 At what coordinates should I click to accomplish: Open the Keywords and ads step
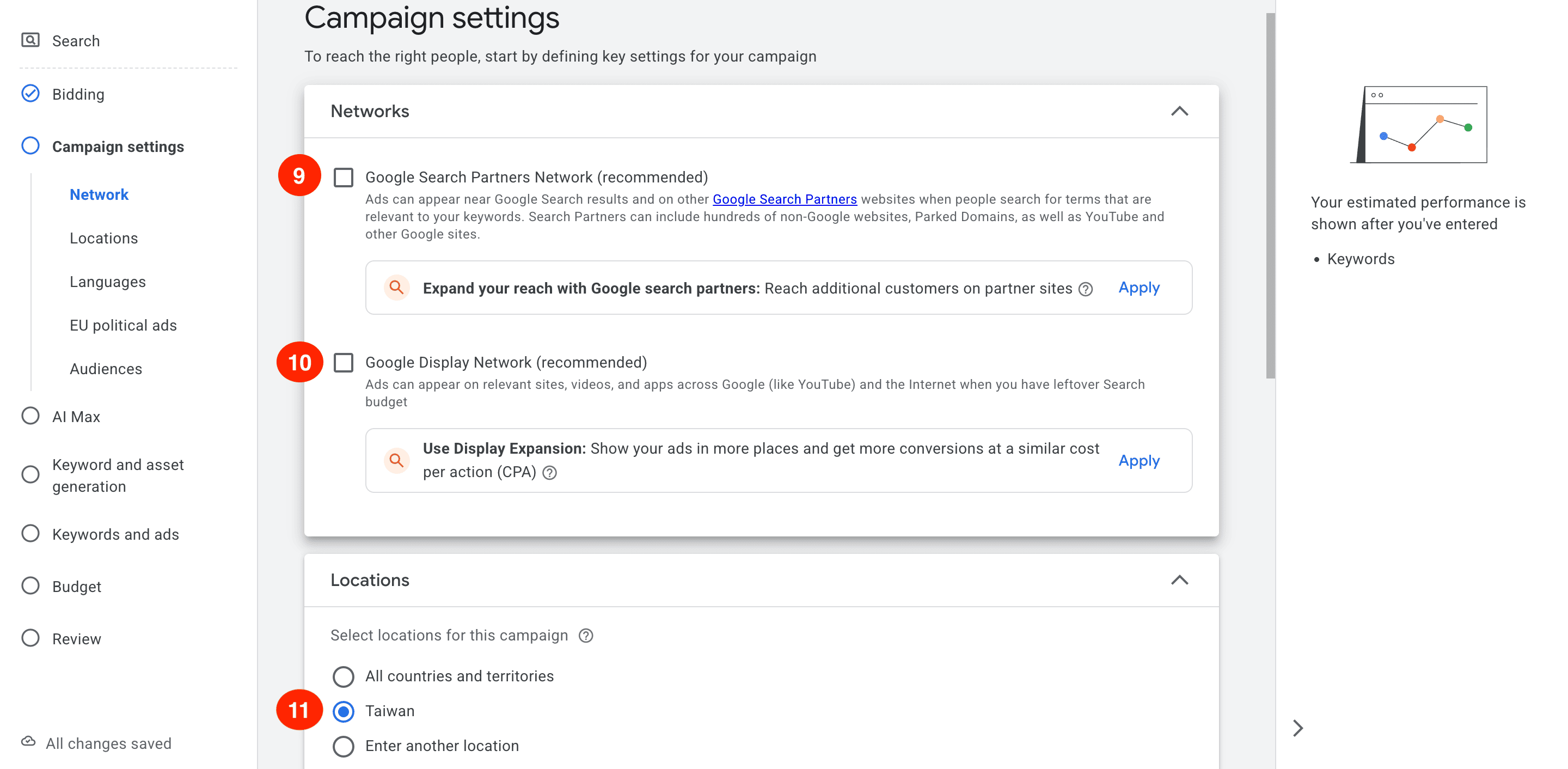[x=115, y=535]
